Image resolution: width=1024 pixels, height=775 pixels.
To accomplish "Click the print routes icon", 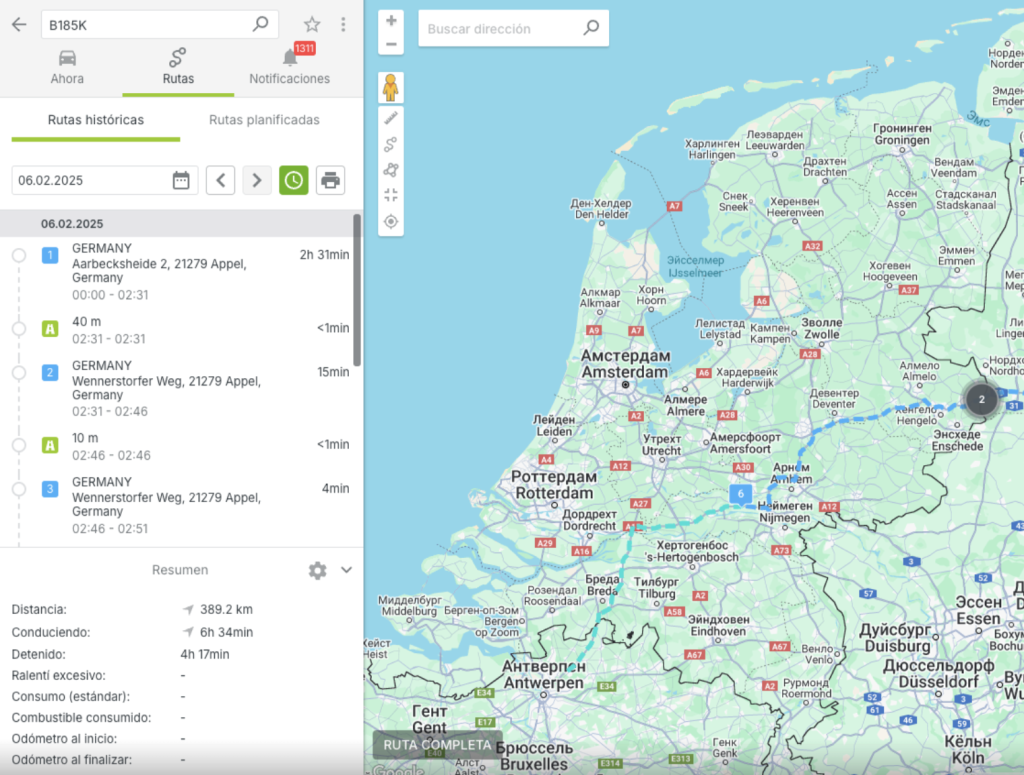I will (330, 180).
